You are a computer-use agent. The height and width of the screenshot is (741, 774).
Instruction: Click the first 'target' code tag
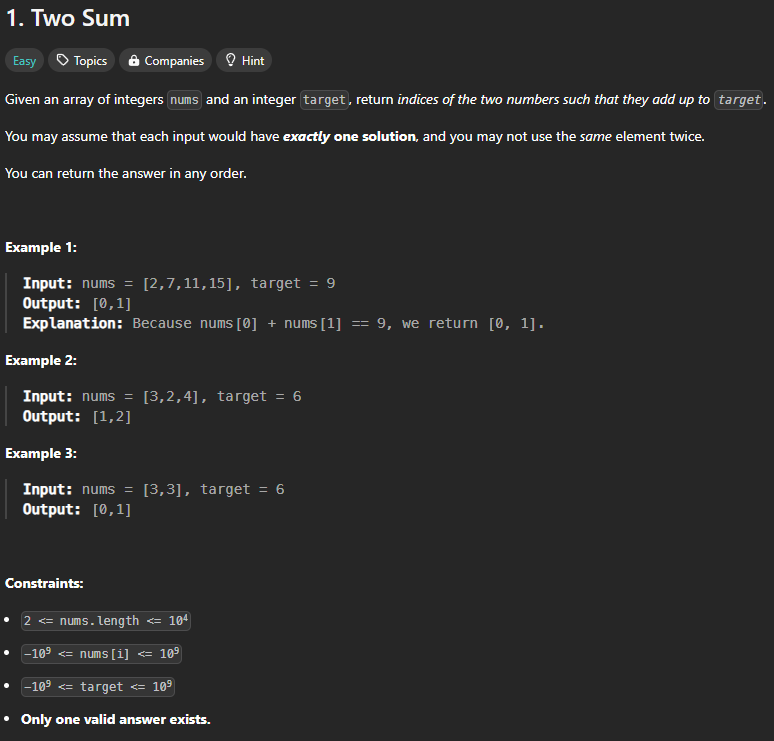pyautogui.click(x=324, y=100)
